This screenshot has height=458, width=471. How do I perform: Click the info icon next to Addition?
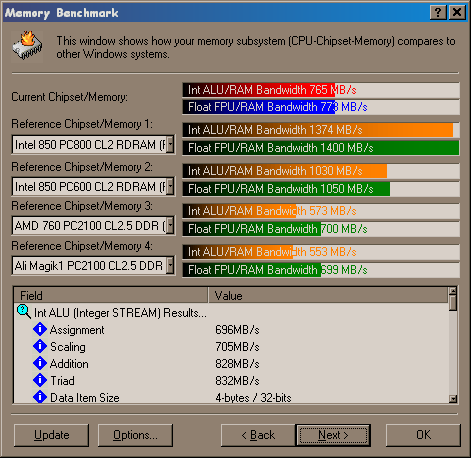40,363
